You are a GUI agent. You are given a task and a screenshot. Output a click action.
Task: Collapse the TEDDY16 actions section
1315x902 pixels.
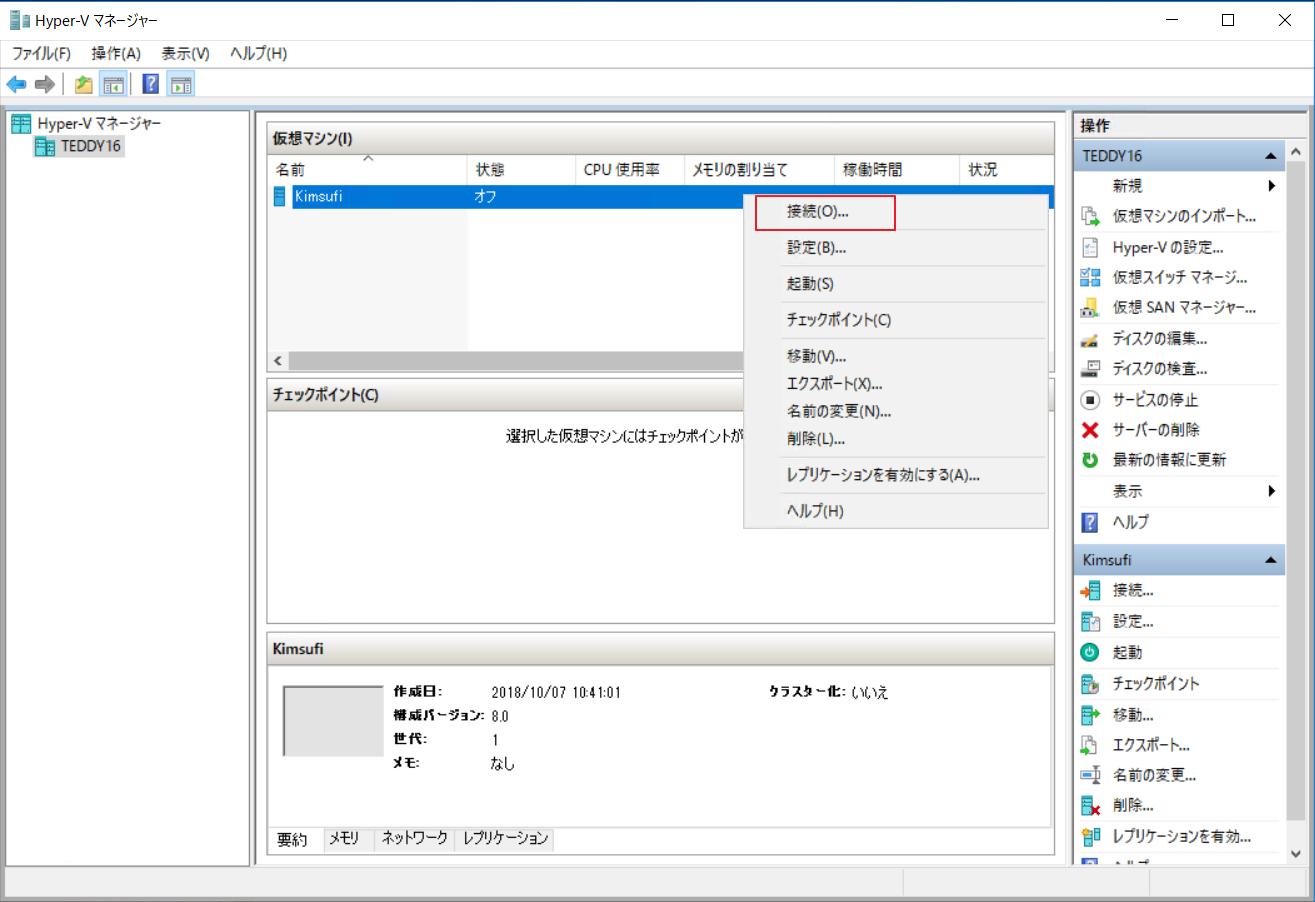[x=1272, y=155]
